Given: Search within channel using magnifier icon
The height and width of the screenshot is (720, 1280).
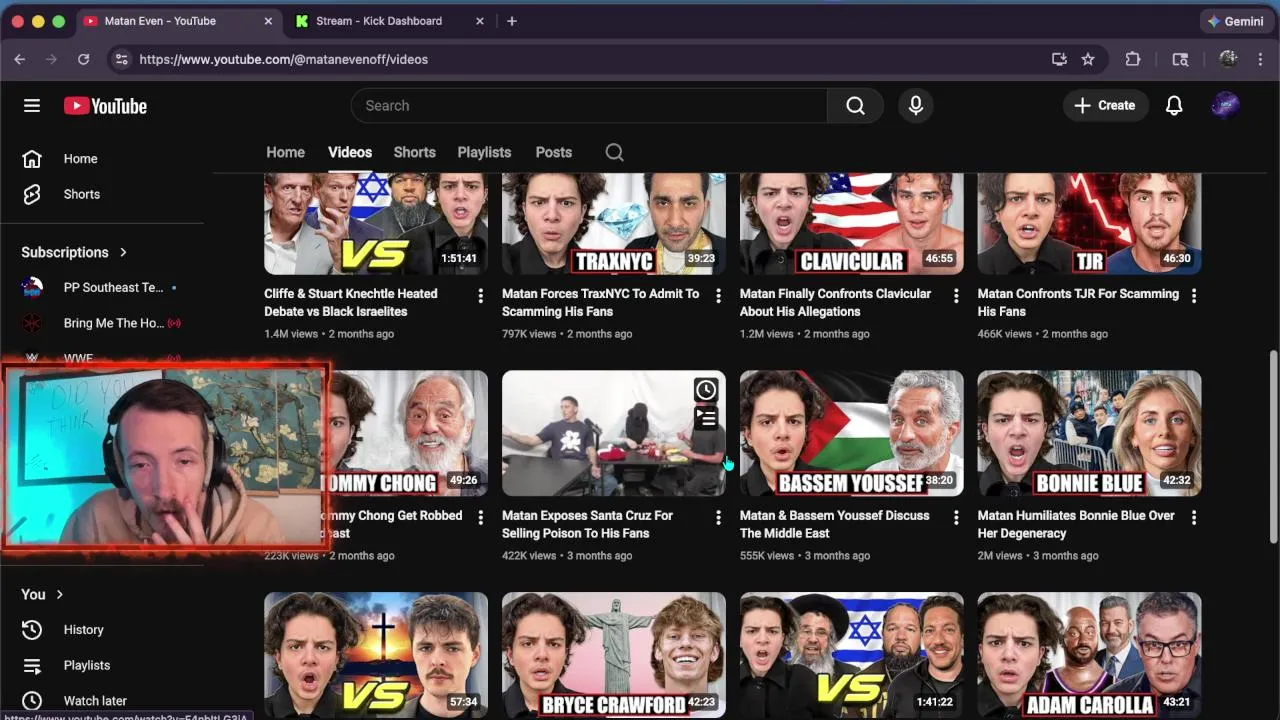Looking at the screenshot, I should 614,152.
